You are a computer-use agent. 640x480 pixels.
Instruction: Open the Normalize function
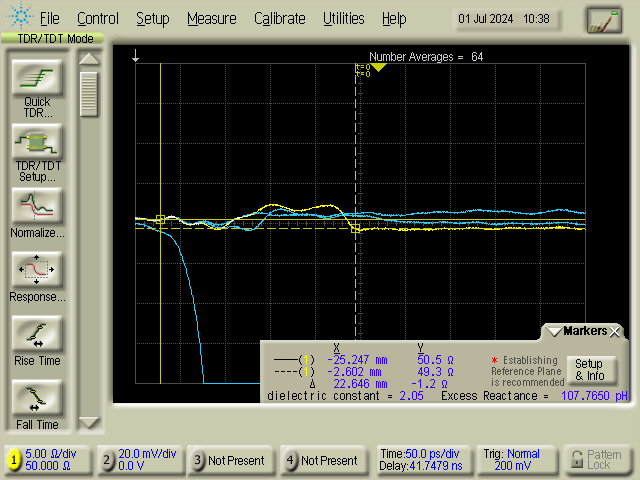(x=37, y=205)
